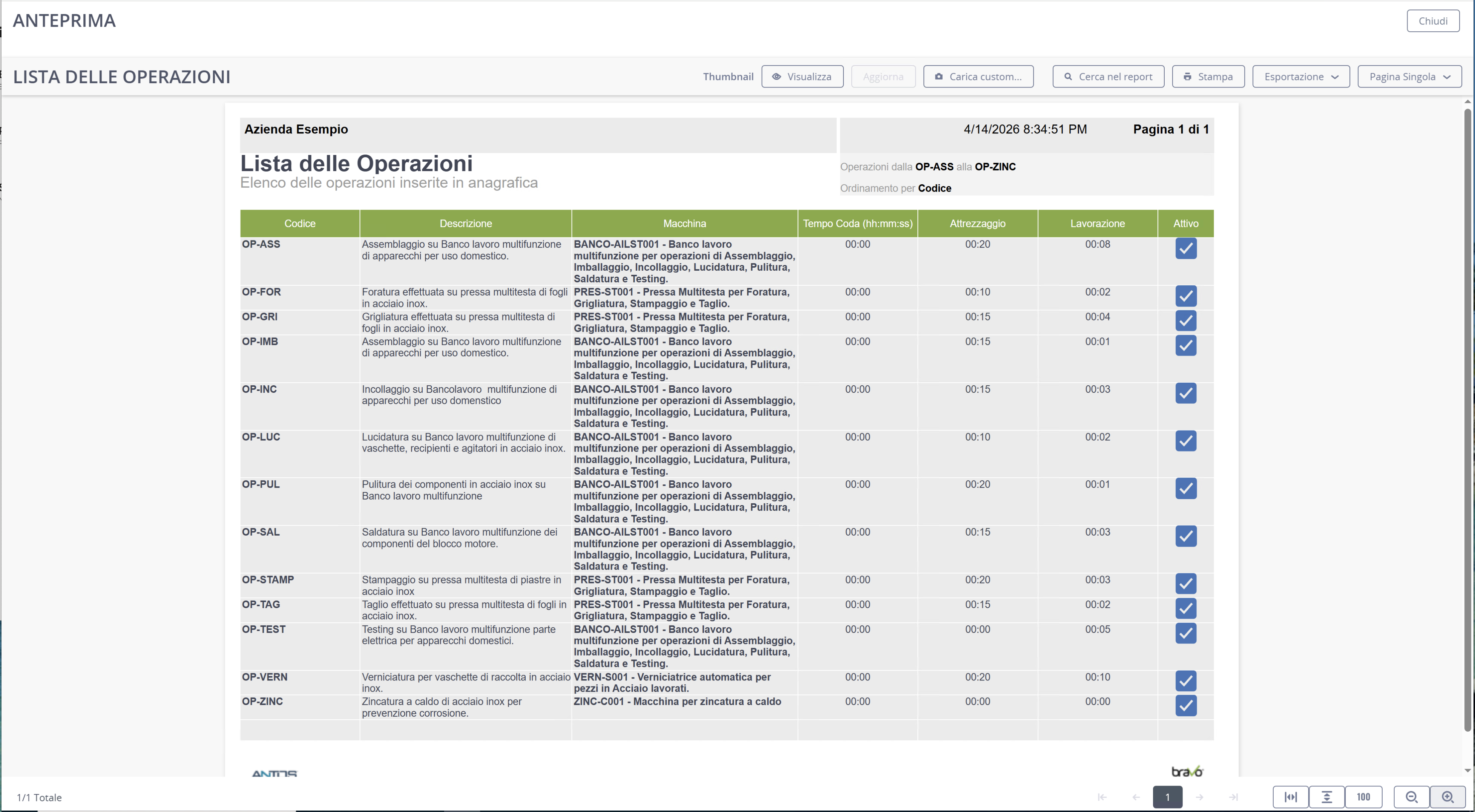1475x812 pixels.
Task: Toggle the Attivo checkbox for OP-SAL
Action: point(1186,536)
